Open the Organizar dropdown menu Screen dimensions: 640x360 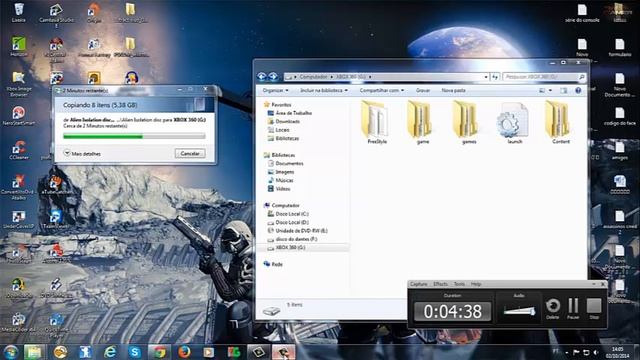point(276,90)
